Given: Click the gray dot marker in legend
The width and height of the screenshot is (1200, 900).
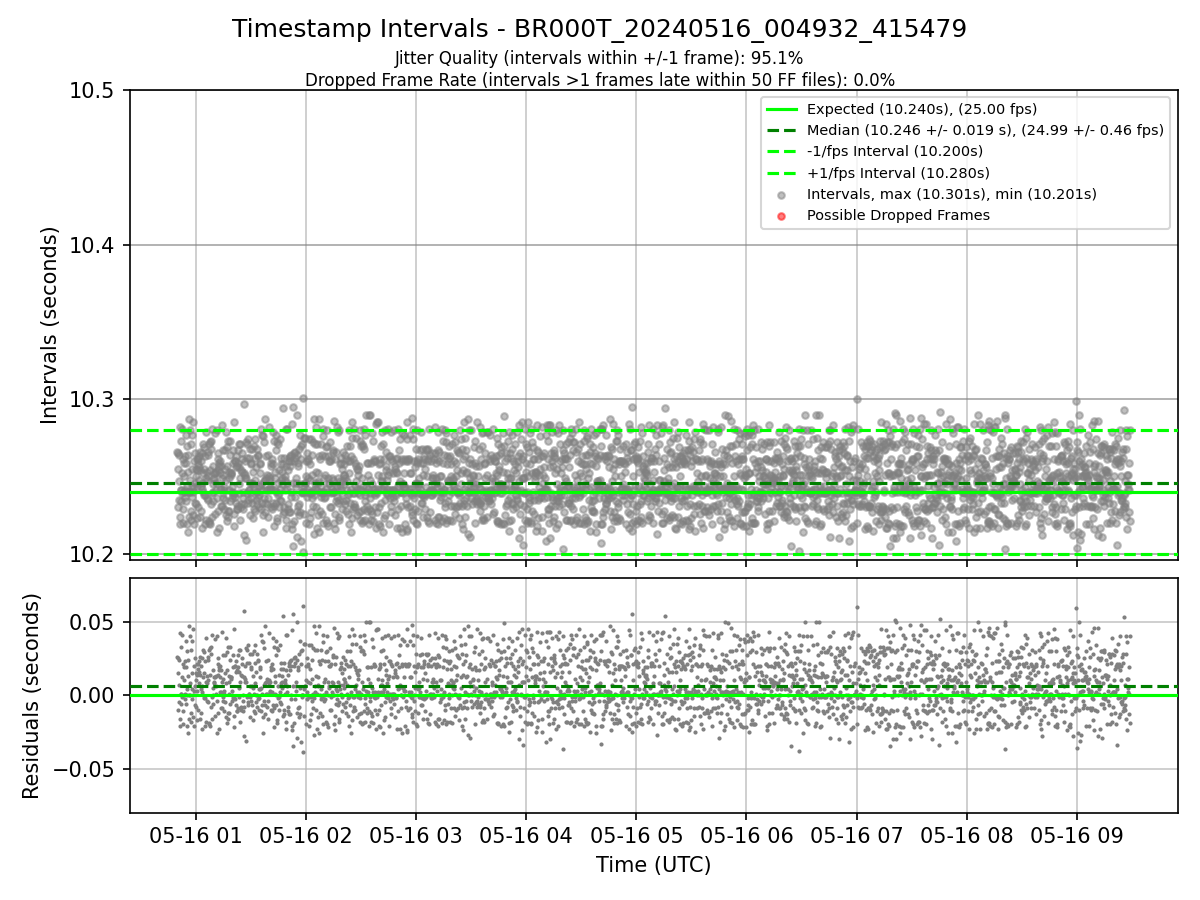Looking at the screenshot, I should point(782,195).
